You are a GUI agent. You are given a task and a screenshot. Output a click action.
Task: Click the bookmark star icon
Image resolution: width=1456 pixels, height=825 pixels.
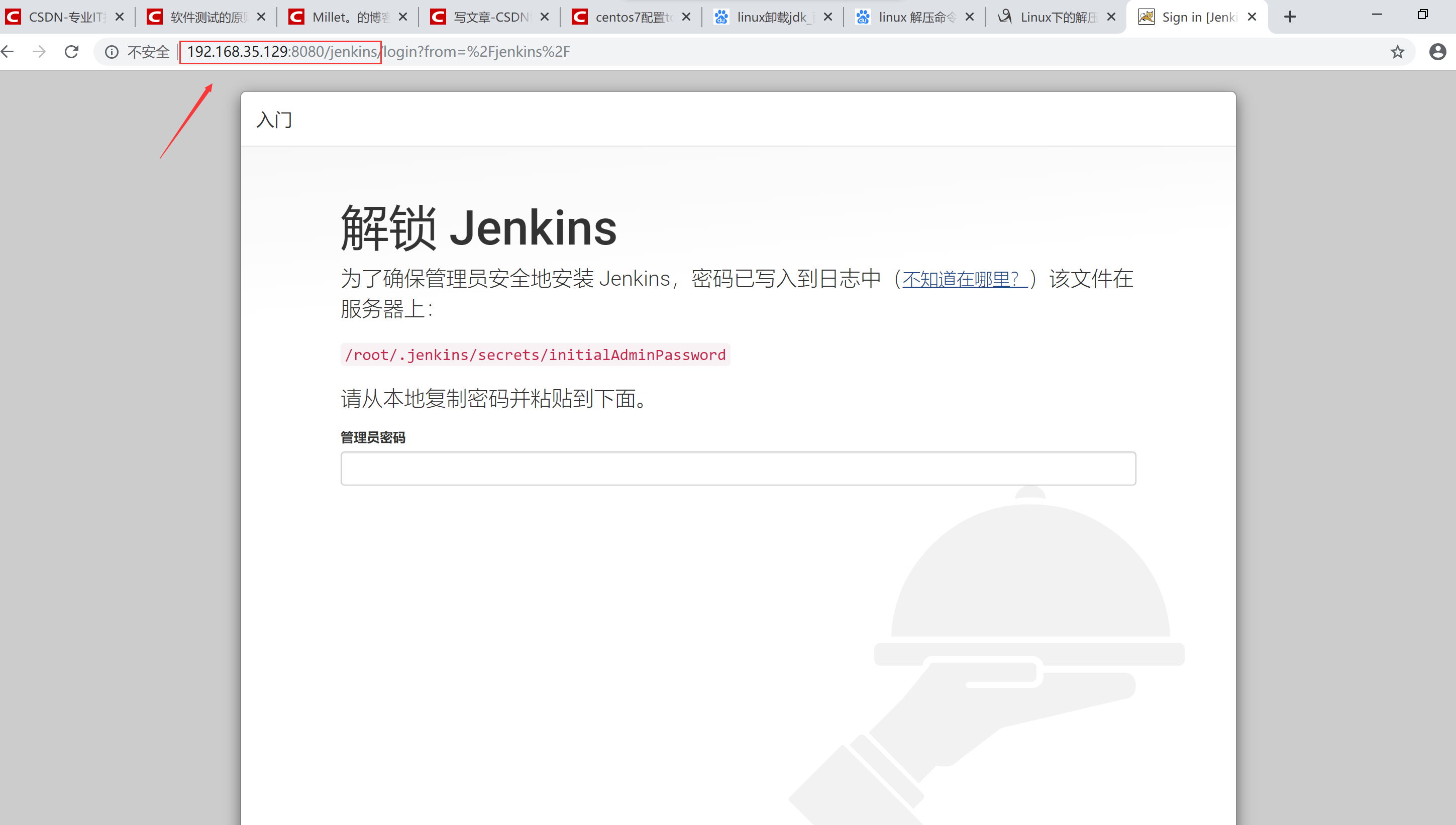pos(1398,52)
